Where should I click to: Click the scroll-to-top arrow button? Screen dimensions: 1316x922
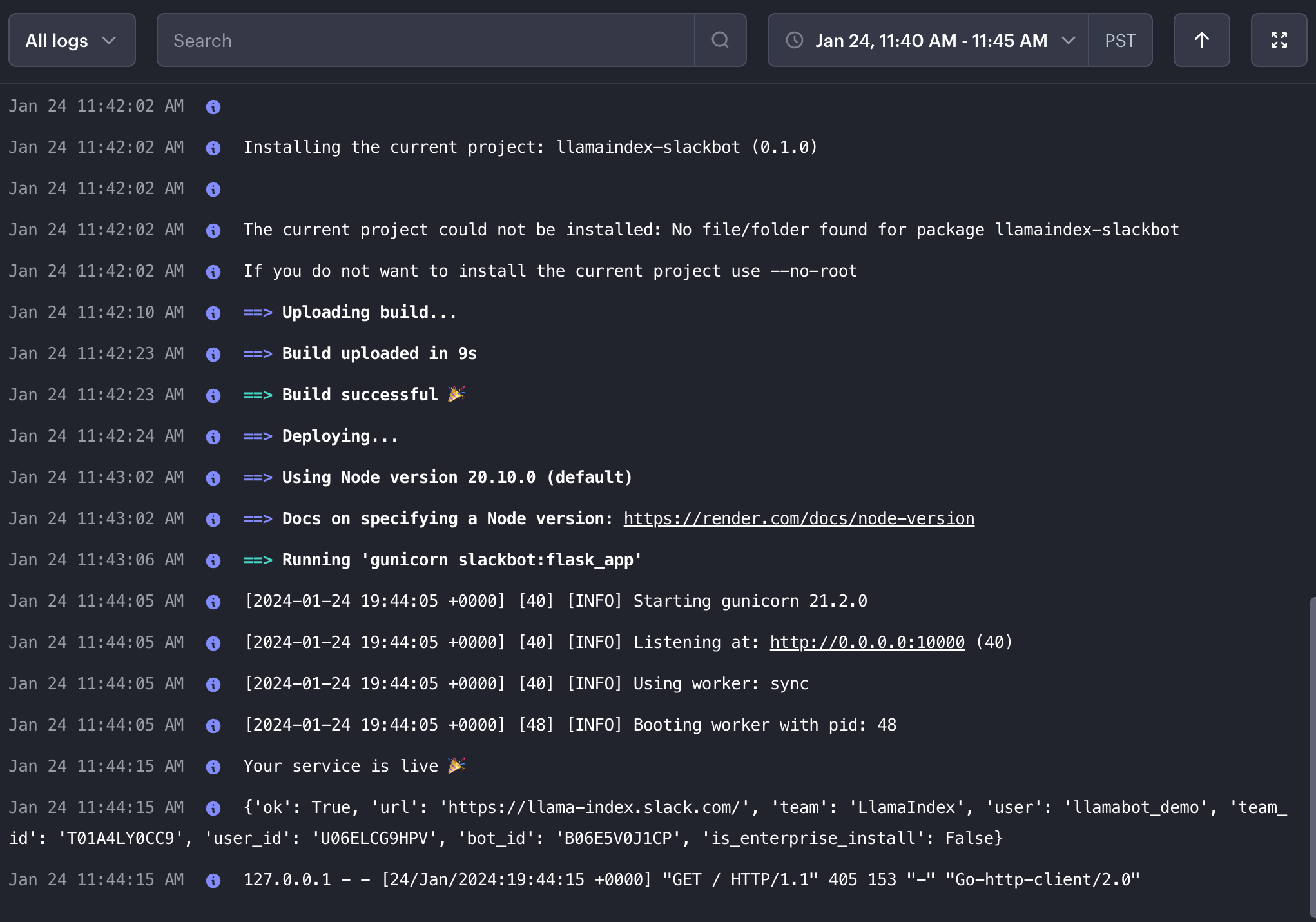[x=1201, y=40]
